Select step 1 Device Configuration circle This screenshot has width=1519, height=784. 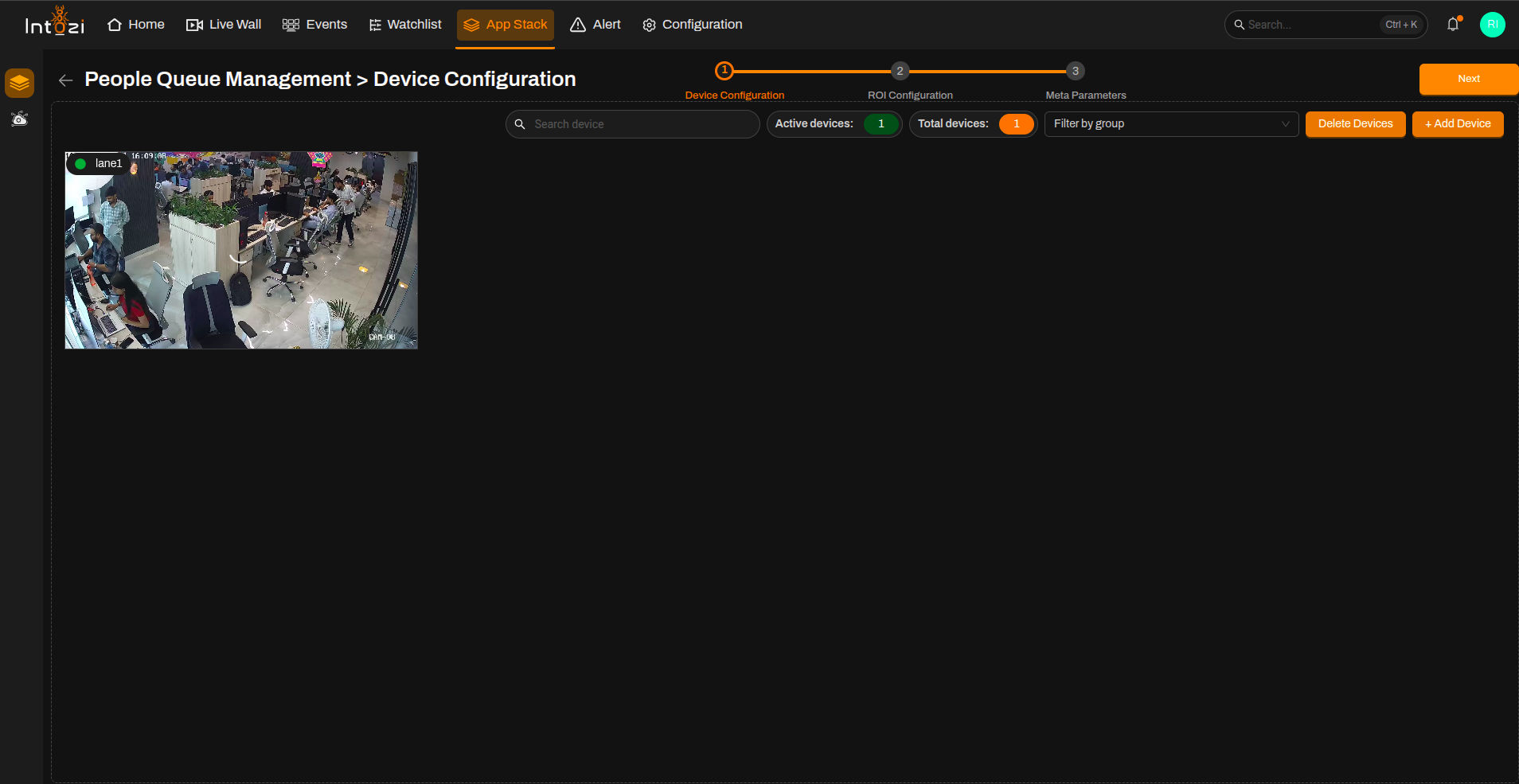(x=724, y=71)
